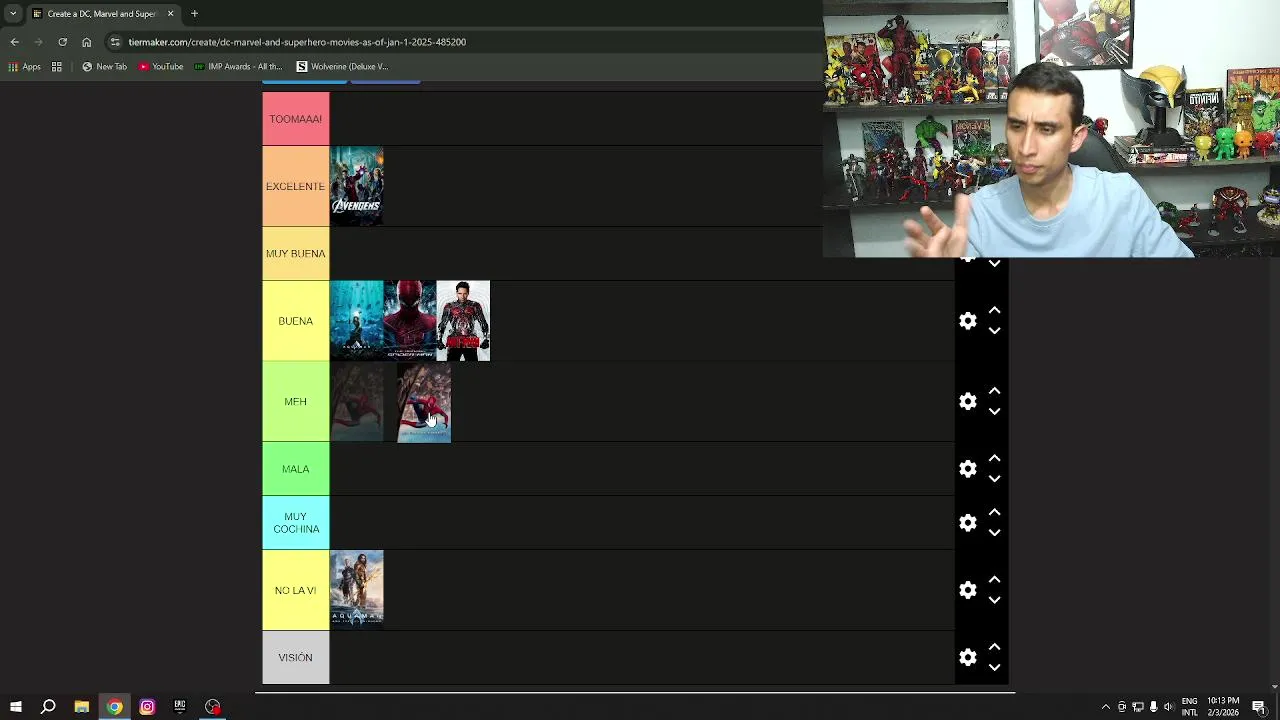Move MEH tier up with arrow

click(x=994, y=392)
